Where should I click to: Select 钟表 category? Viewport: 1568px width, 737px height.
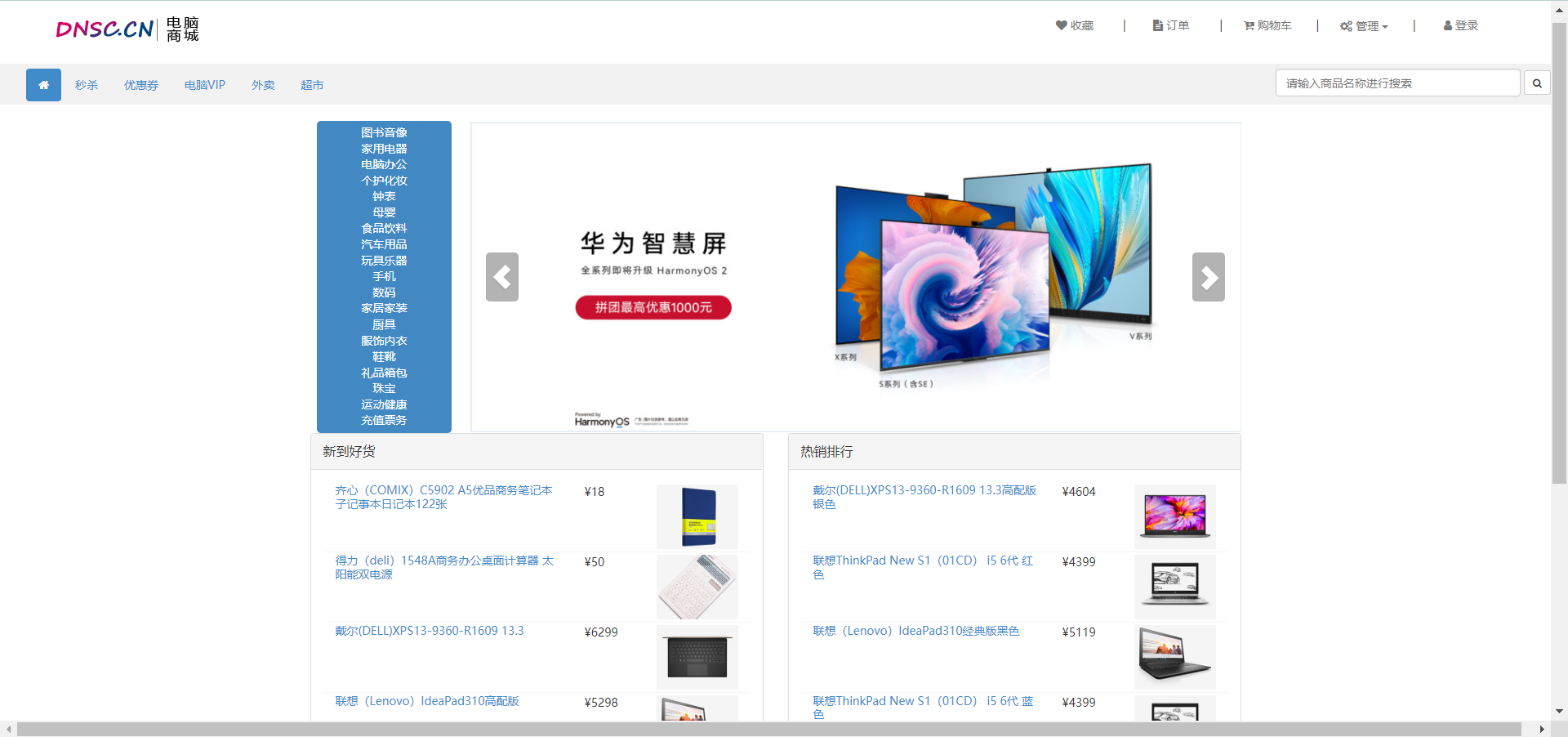pyautogui.click(x=384, y=196)
